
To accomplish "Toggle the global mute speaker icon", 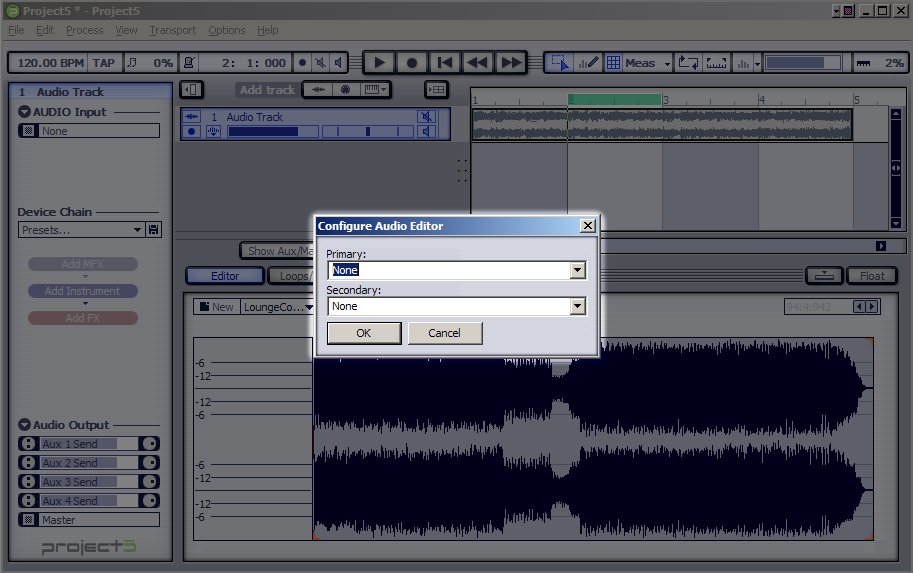I will 320,62.
